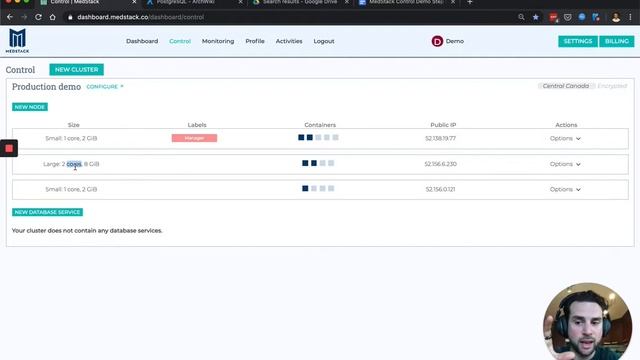Open the Chrome three-dot menu
The image size is (640, 360).
[630, 17]
